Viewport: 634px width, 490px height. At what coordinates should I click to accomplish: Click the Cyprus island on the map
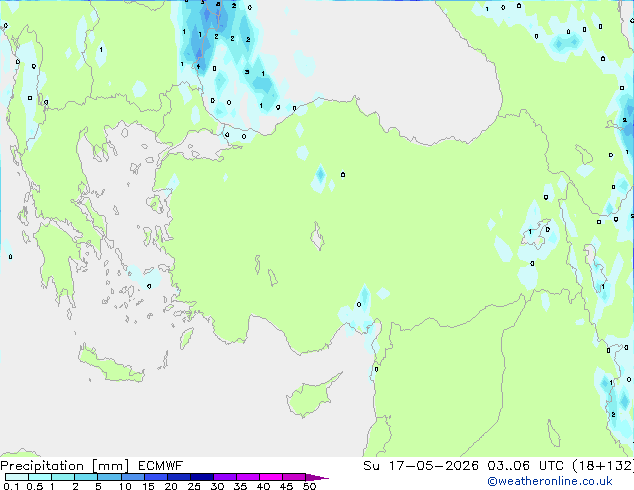click(312, 397)
